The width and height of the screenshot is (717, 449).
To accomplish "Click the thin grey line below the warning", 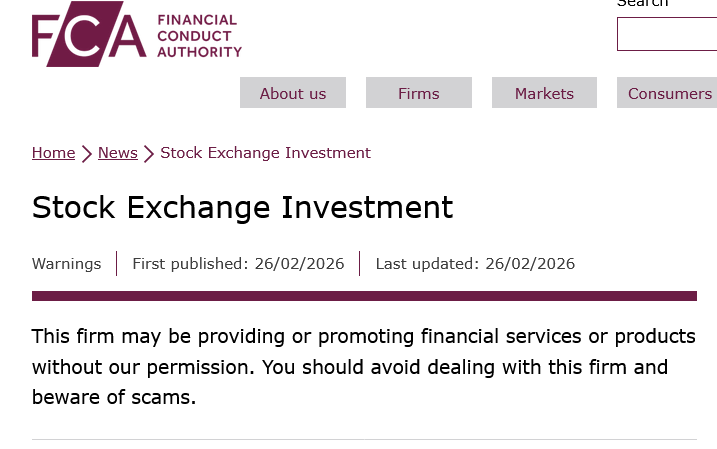I will click(x=364, y=439).
